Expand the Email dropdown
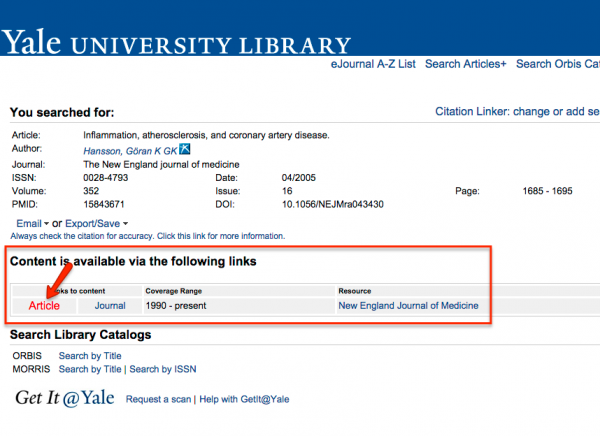 32,224
